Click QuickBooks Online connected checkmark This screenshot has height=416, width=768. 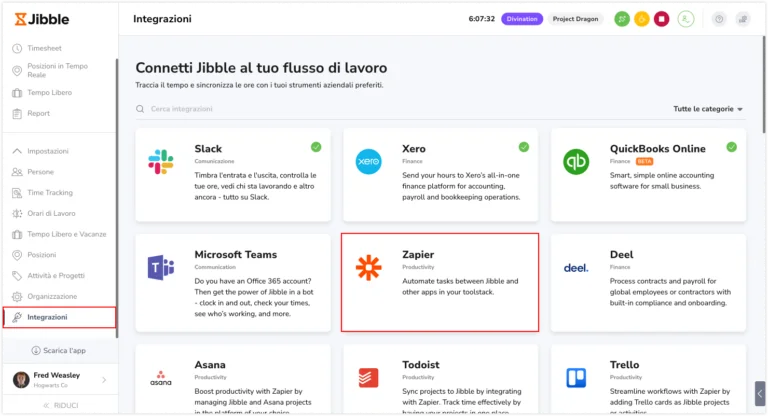click(731, 147)
